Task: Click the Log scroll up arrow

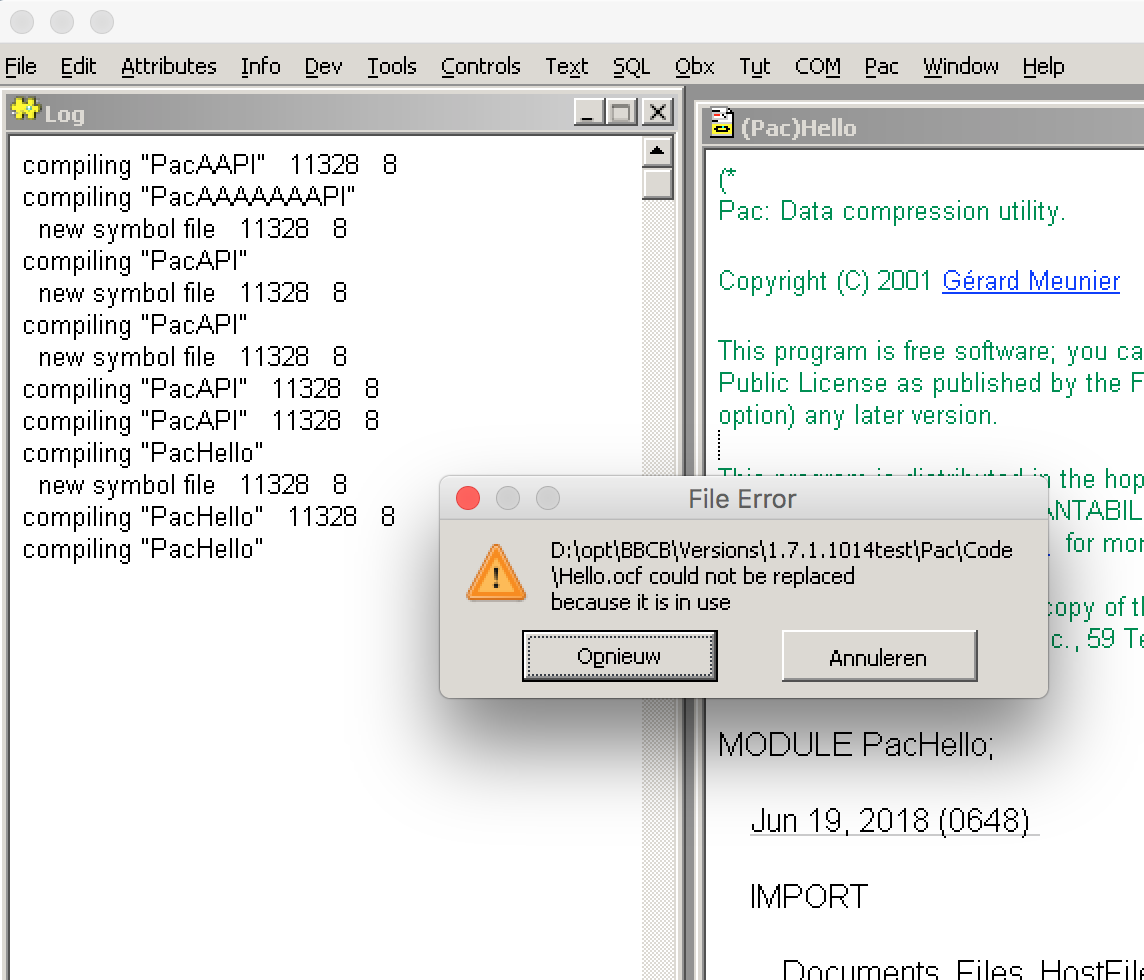Action: (x=657, y=152)
